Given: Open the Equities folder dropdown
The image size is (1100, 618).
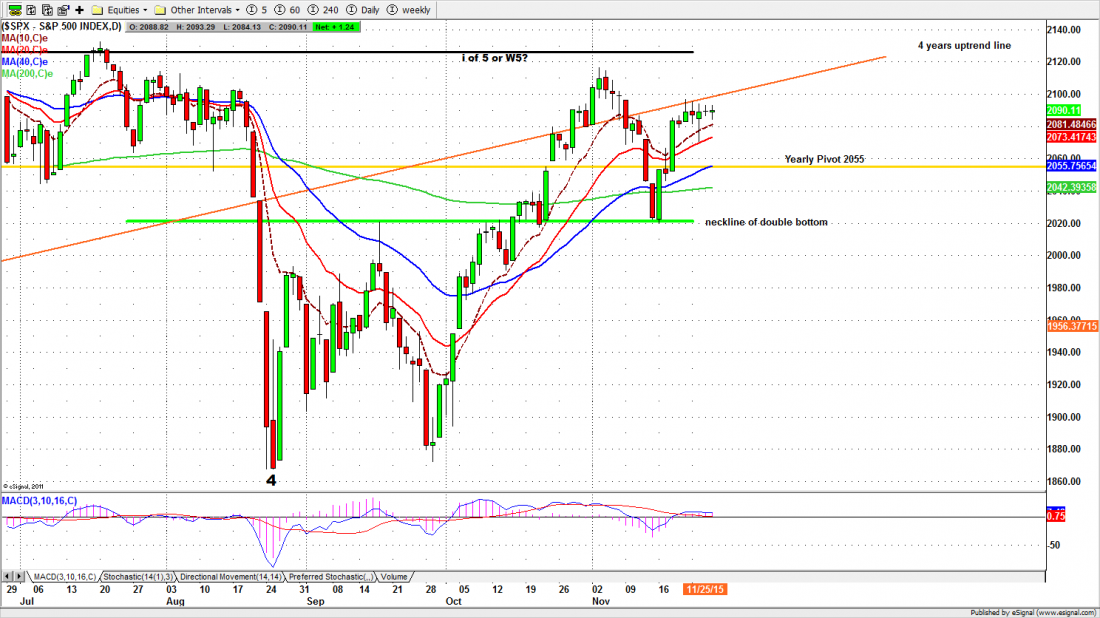Looking at the screenshot, I should pyautogui.click(x=120, y=9).
